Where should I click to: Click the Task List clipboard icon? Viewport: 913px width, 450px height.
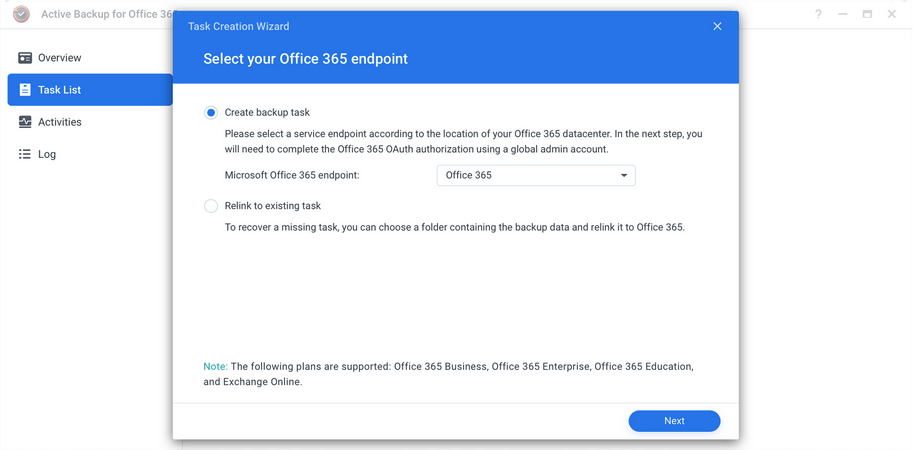[x=25, y=90]
